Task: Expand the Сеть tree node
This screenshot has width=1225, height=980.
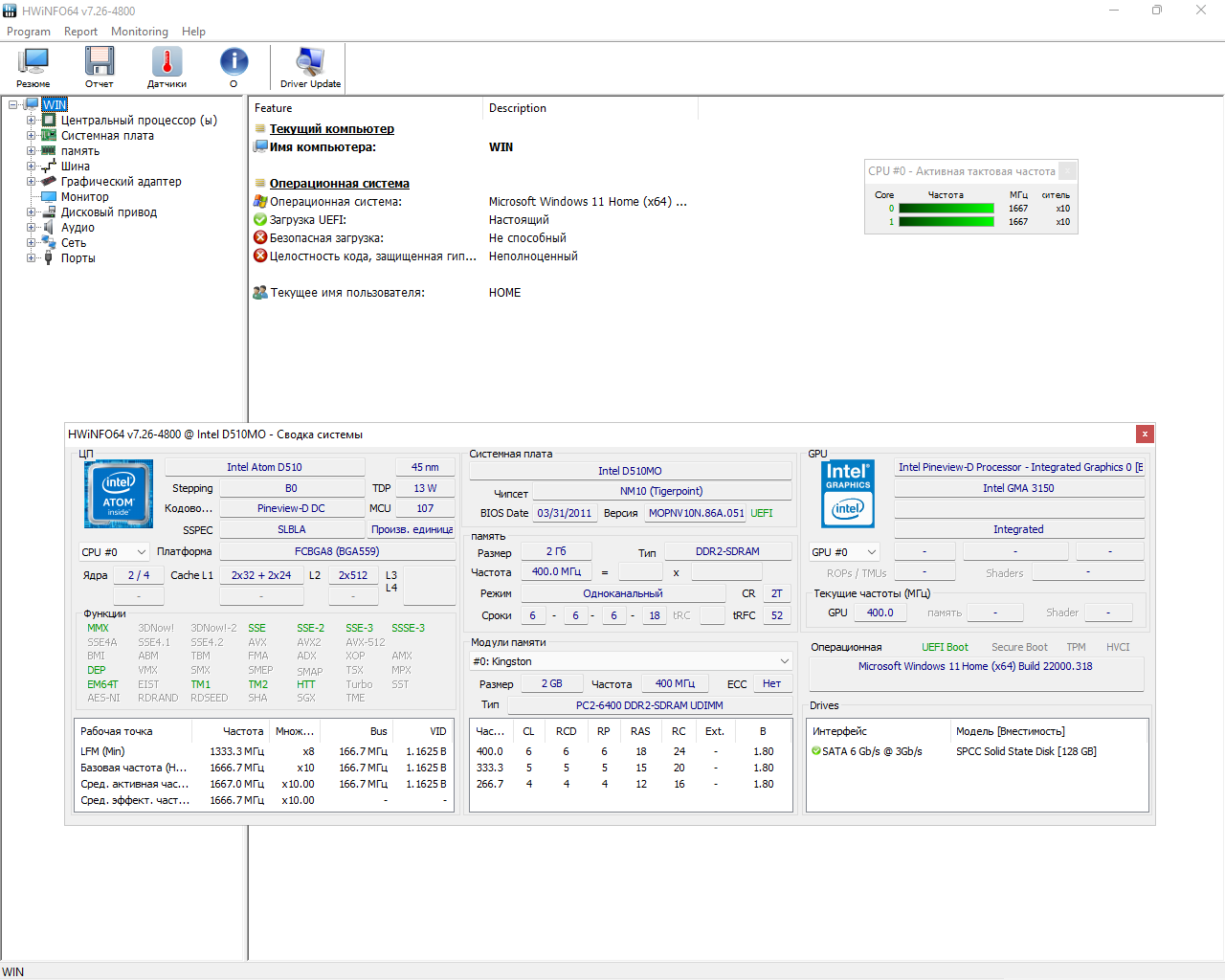Action: (x=32, y=242)
